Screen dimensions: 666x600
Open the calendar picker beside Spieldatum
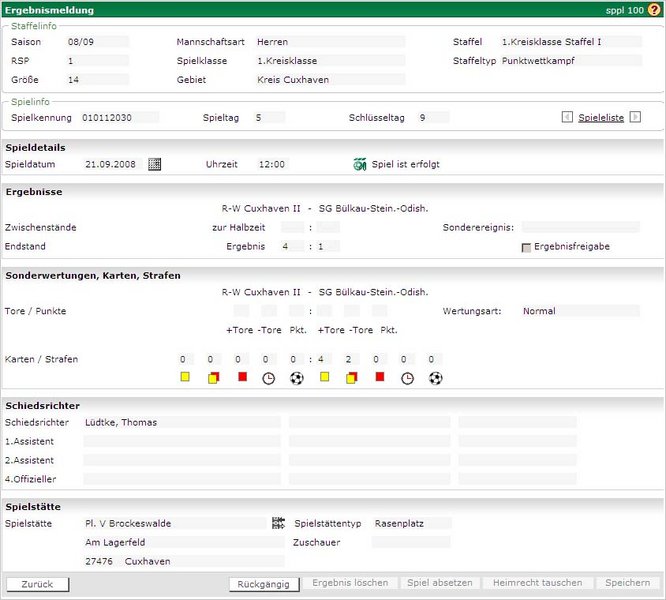[x=154, y=164]
